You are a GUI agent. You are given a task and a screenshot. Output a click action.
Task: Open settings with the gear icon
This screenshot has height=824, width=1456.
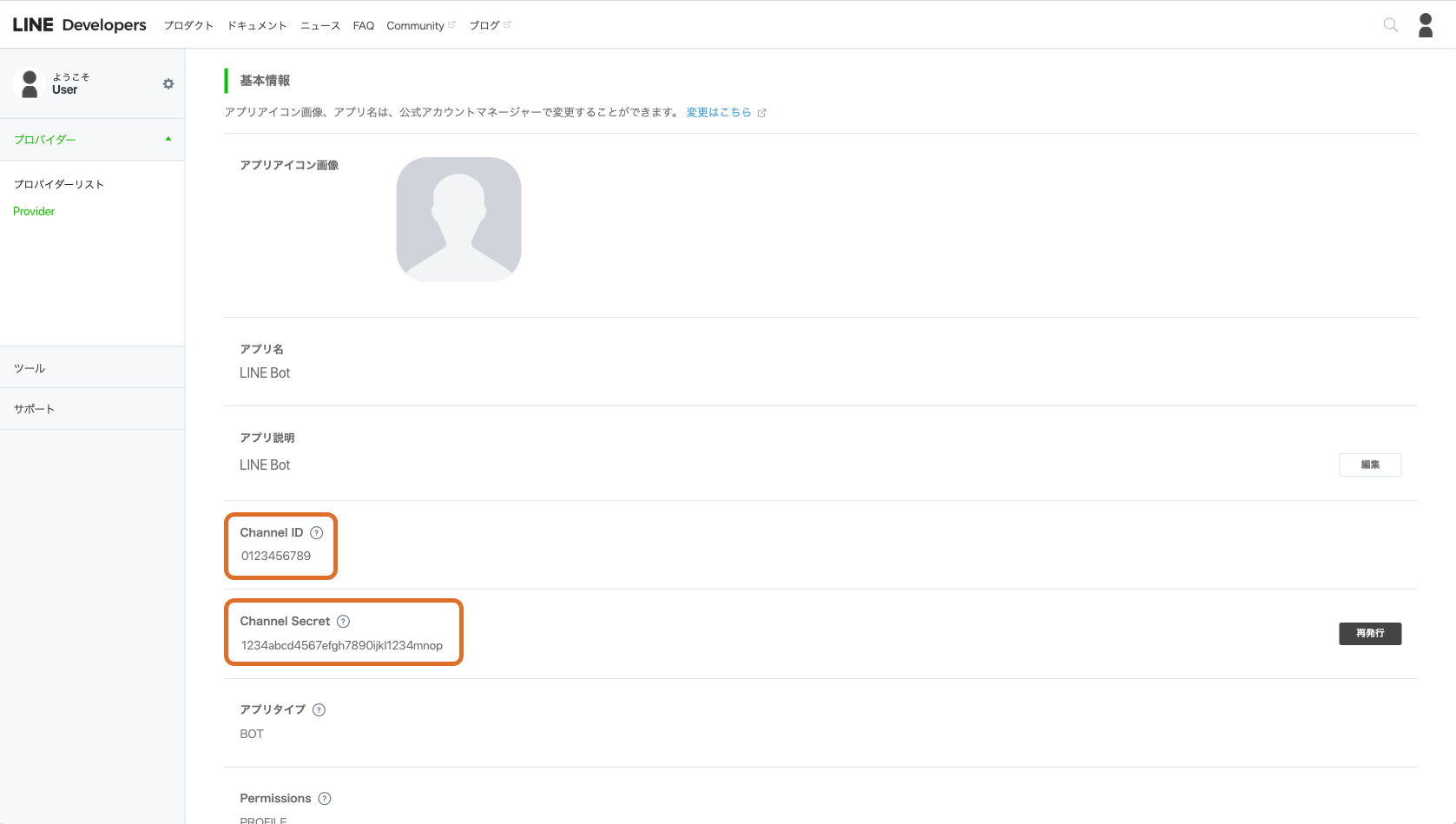point(168,84)
